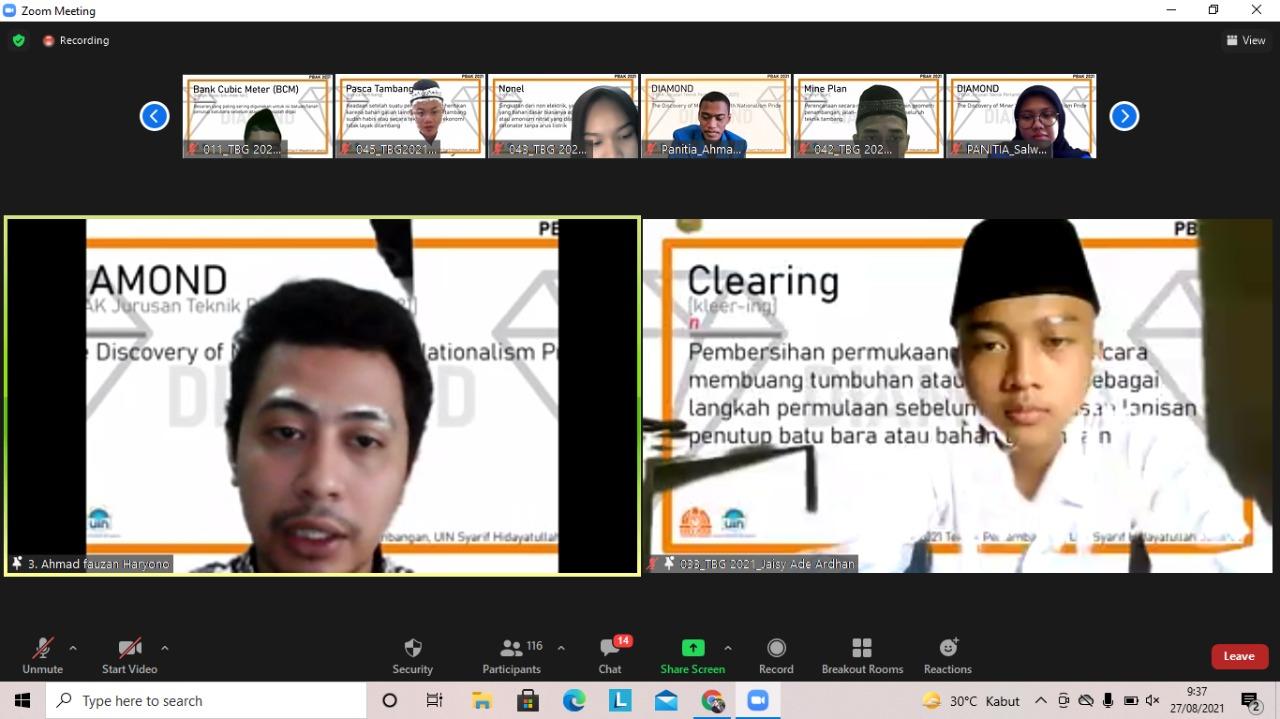Viewport: 1280px width, 719px height.
Task: Click battery tray icon
Action: (x=1131, y=701)
